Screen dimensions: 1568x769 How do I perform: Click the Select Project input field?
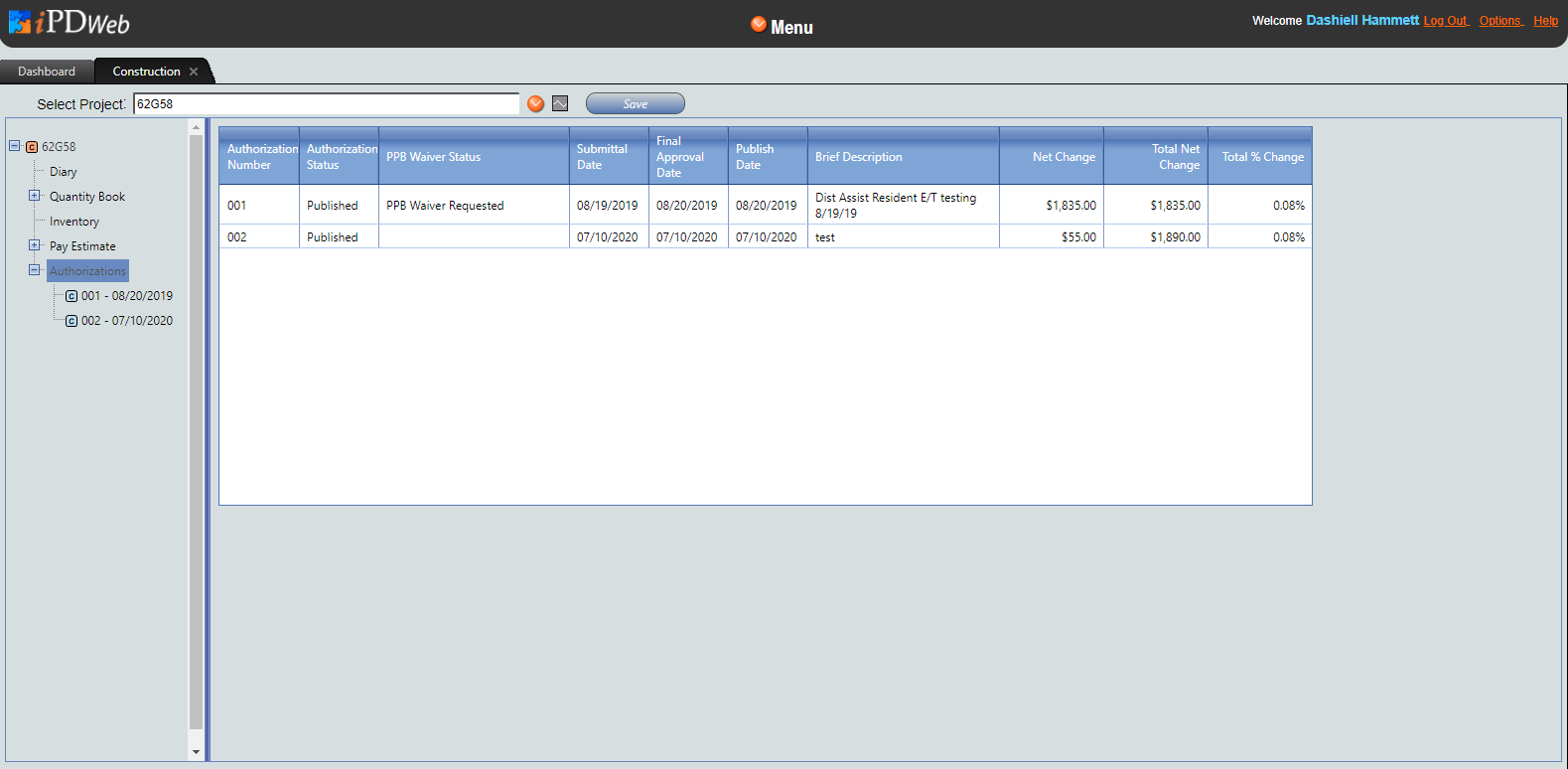(326, 104)
